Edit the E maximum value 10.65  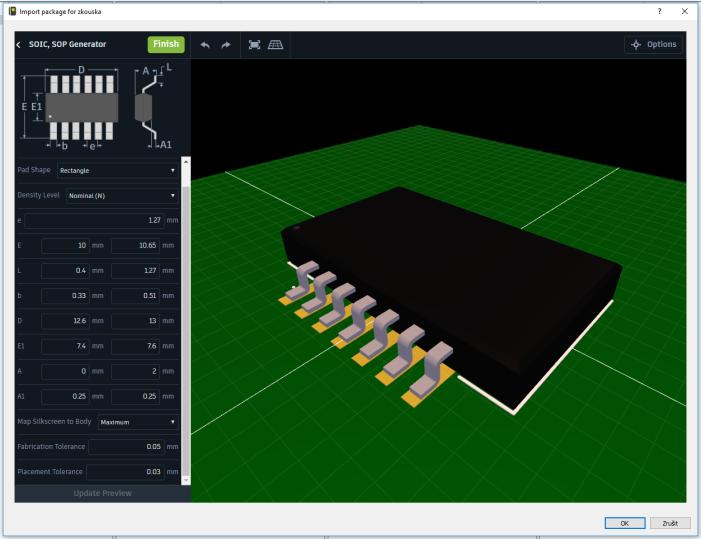point(135,245)
